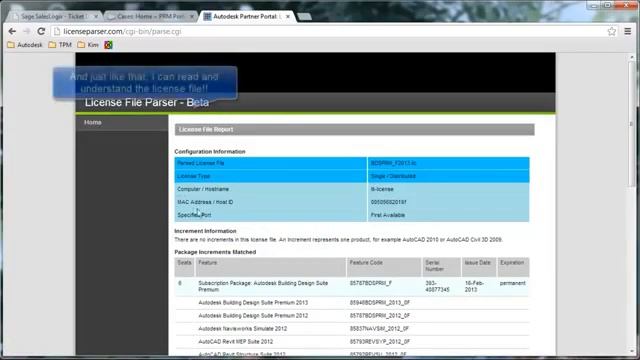Bookmark page with star icon
The height and width of the screenshot is (360, 640).
click(x=611, y=31)
